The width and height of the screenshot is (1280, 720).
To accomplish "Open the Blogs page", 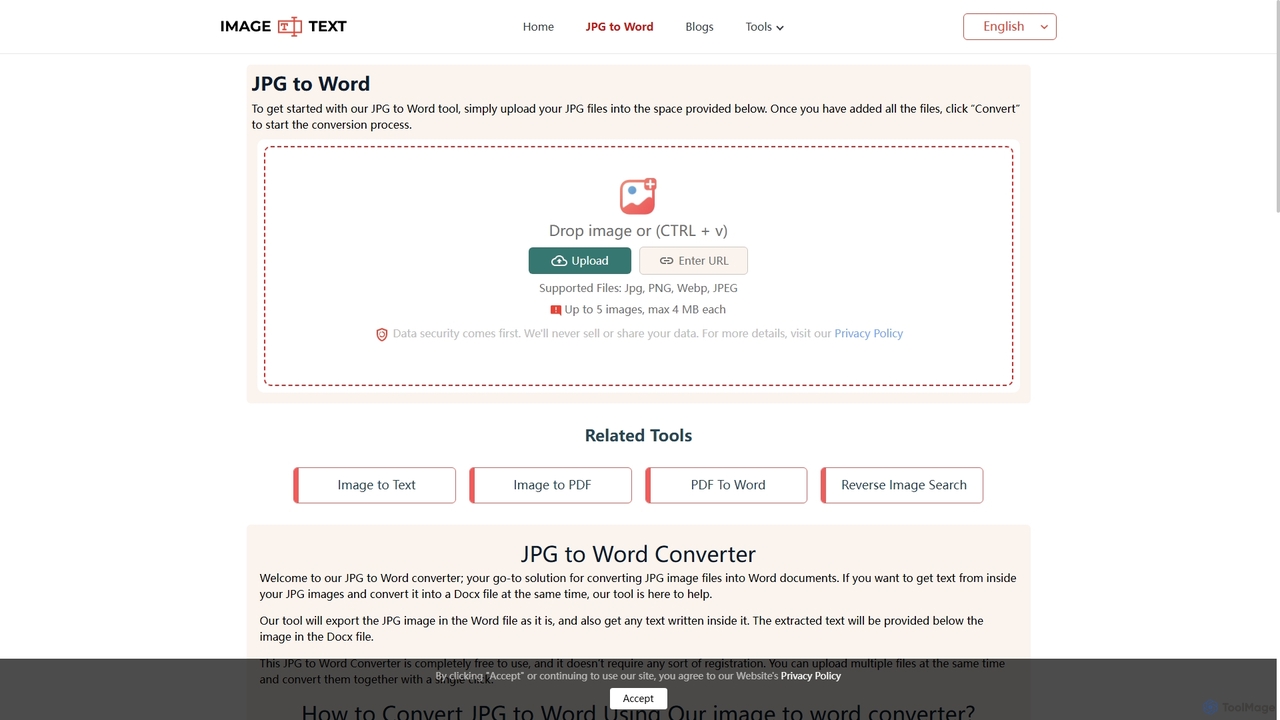I will [x=699, y=27].
